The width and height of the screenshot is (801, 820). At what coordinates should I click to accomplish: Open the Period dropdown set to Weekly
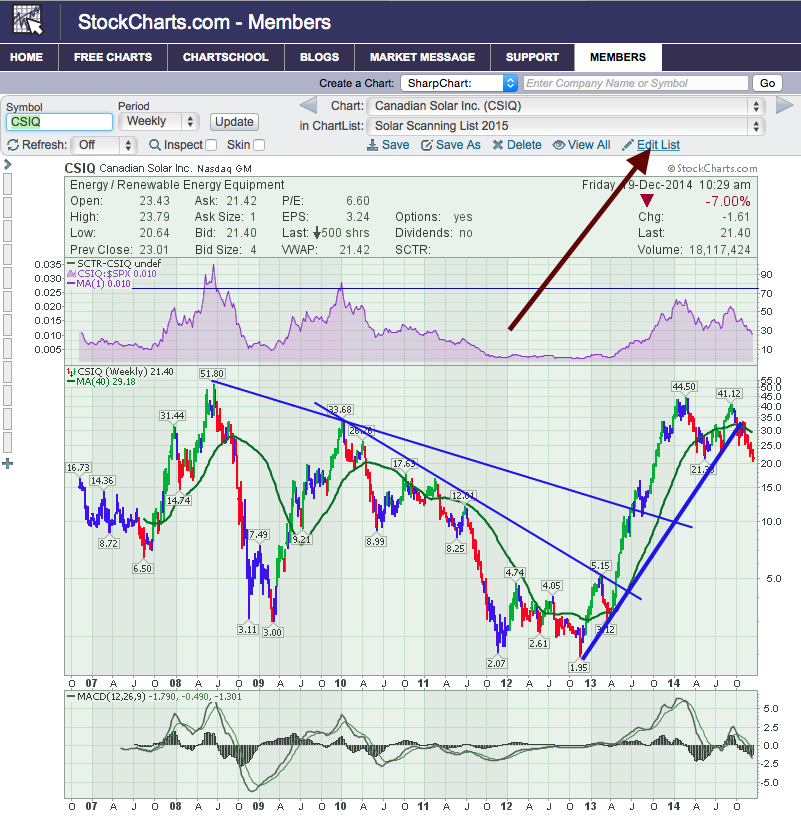pyautogui.click(x=159, y=121)
